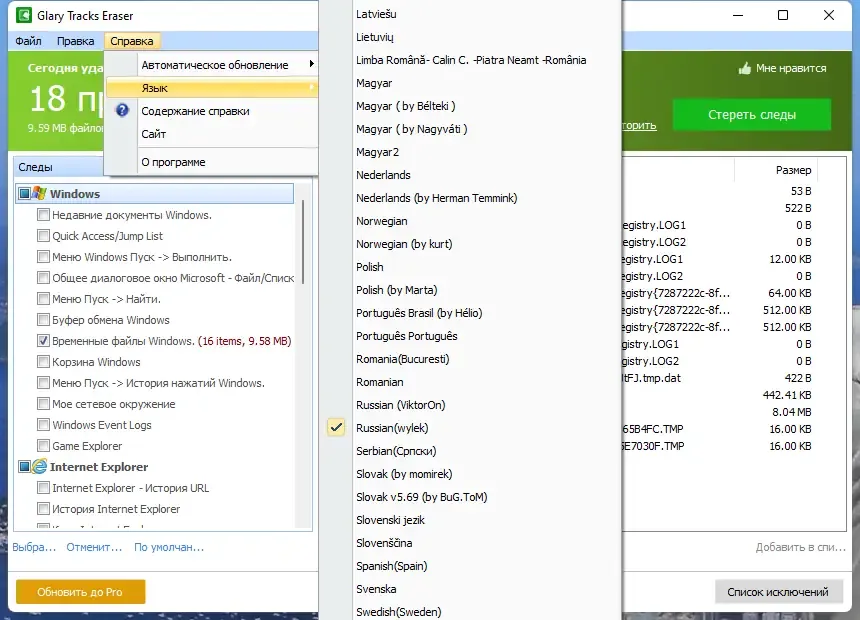The image size is (860, 620).
Task: Open the Правка menu
Action: tap(76, 41)
